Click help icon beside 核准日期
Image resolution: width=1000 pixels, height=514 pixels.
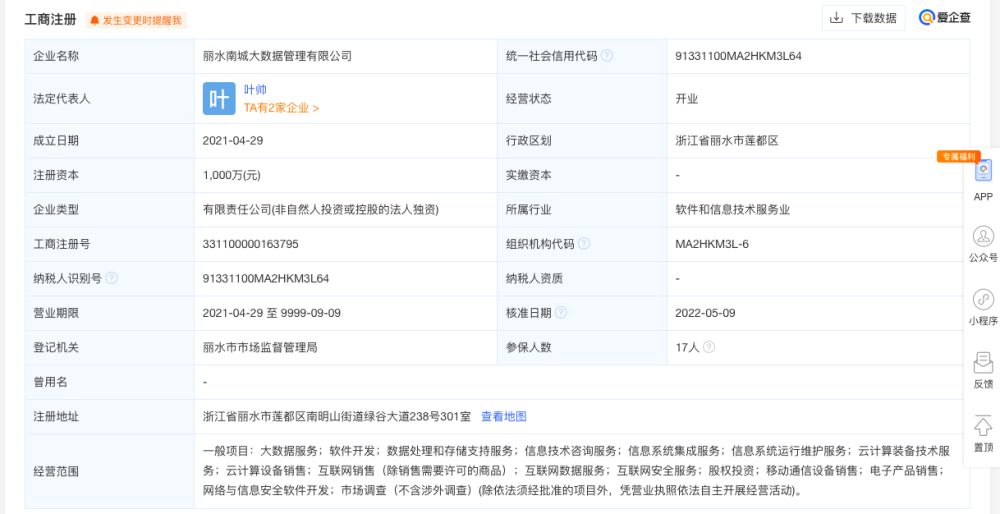tap(561, 312)
